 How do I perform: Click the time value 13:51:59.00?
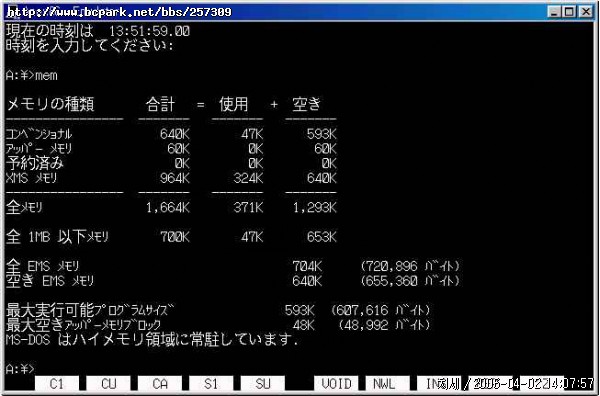point(150,31)
